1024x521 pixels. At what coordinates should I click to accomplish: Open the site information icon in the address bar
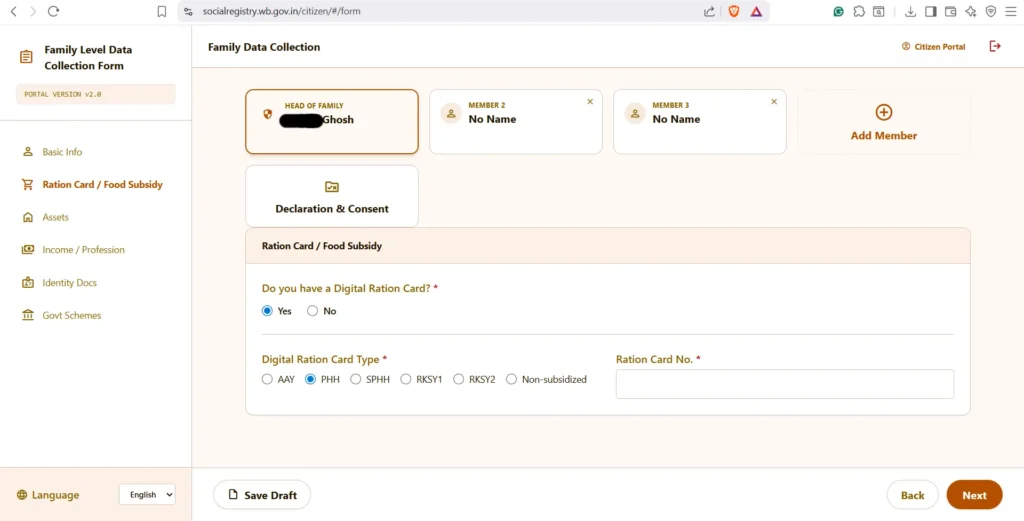[x=189, y=11]
